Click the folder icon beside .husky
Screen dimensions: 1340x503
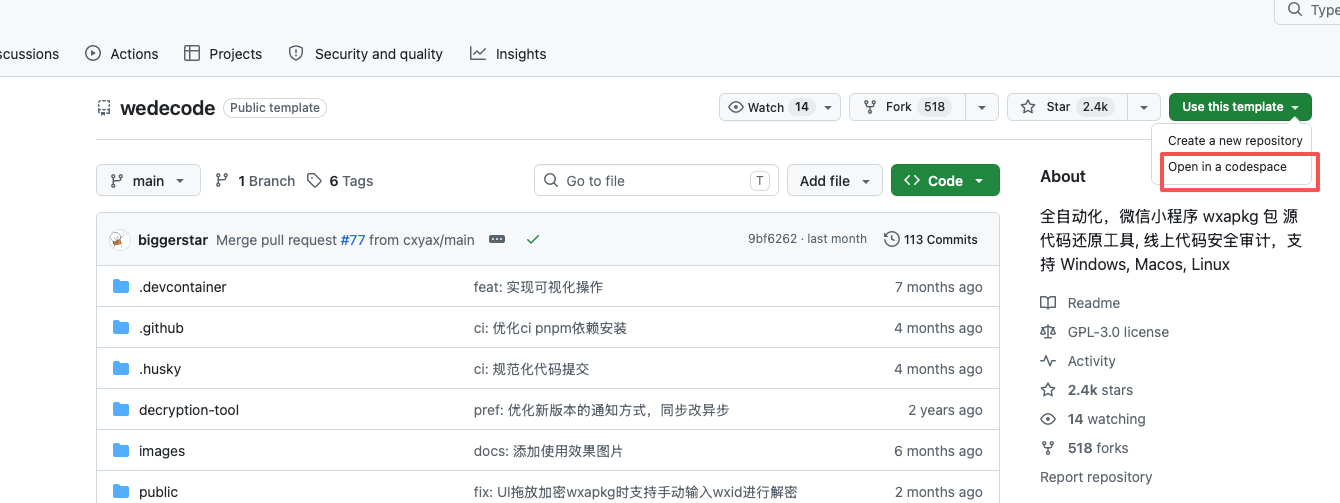tap(121, 369)
